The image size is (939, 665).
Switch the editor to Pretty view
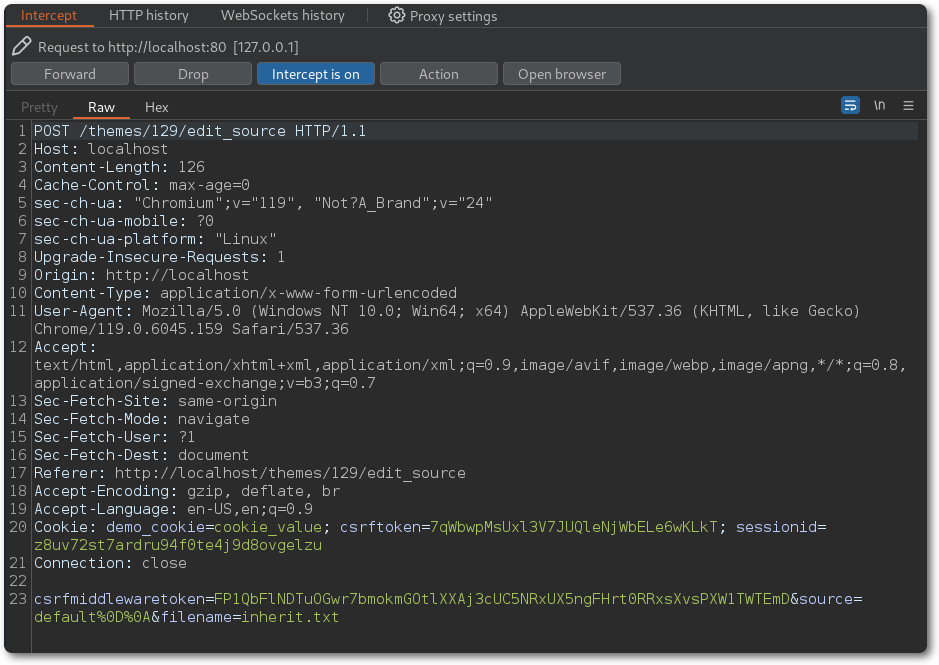tap(40, 107)
